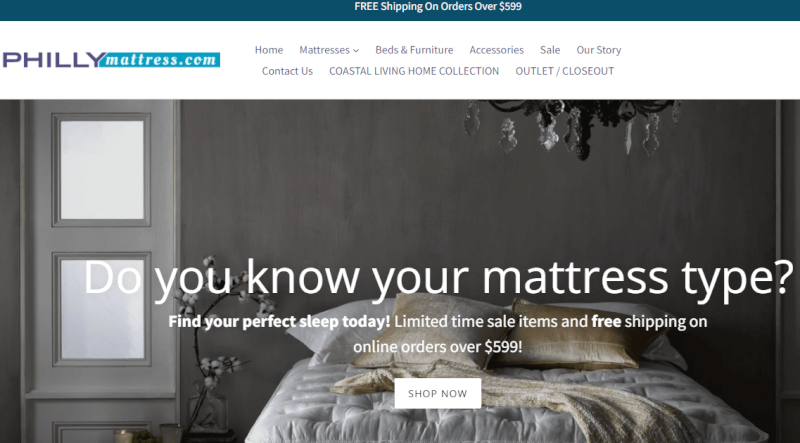Click the chandelier in the hero photo

point(571,127)
